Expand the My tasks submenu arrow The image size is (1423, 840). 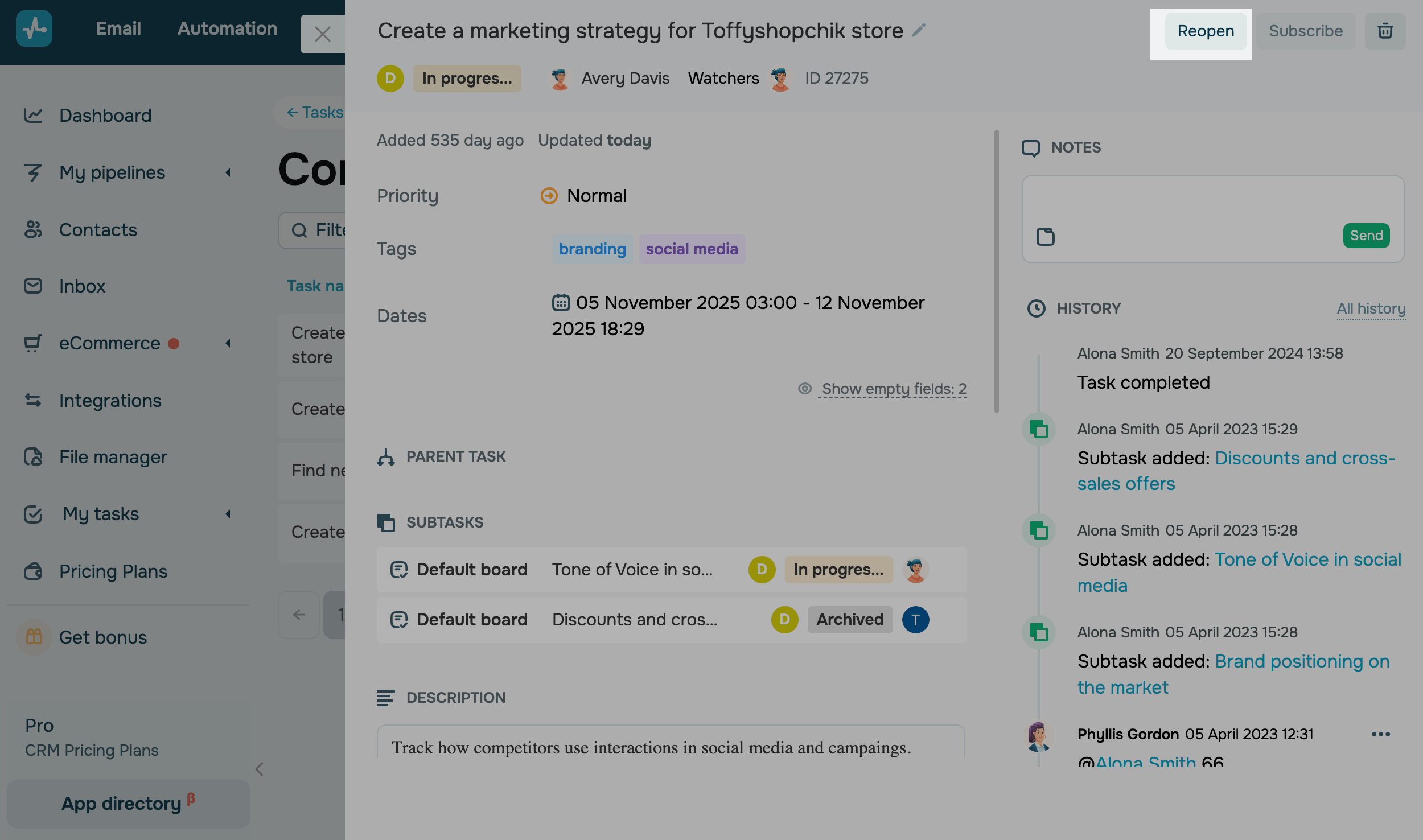[x=228, y=514]
